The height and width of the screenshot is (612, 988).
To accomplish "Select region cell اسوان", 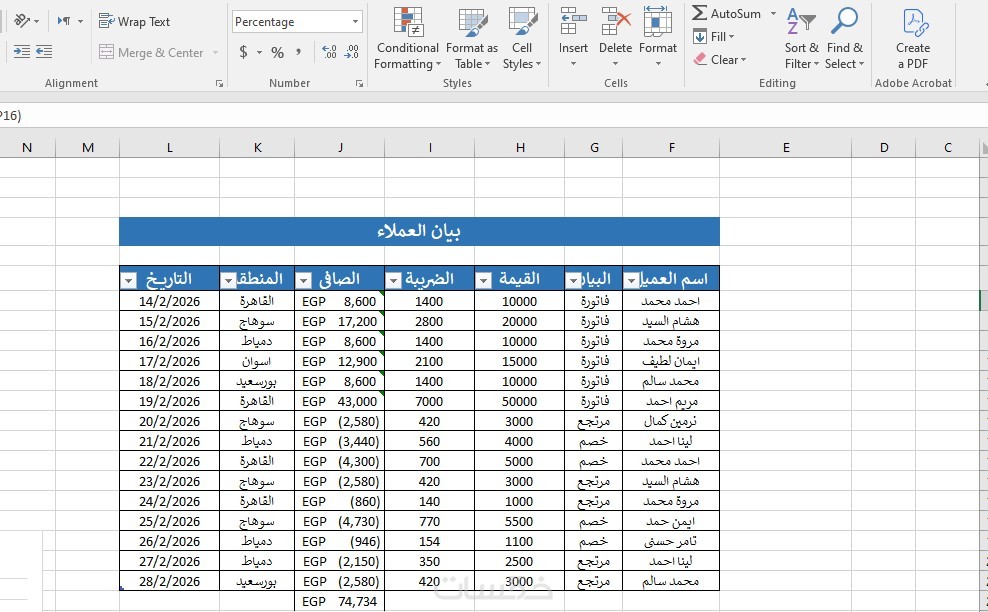I will [257, 361].
